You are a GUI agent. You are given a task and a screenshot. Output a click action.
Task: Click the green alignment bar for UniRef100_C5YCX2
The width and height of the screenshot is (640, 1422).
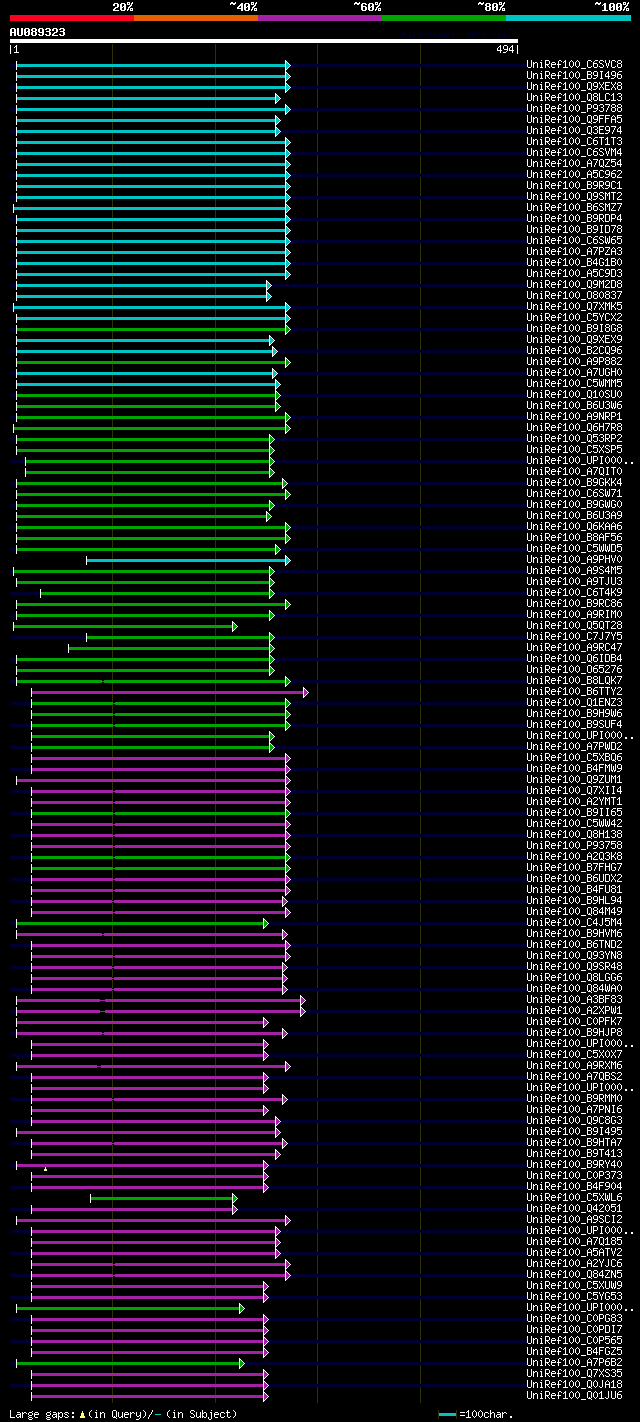pyautogui.click(x=153, y=318)
